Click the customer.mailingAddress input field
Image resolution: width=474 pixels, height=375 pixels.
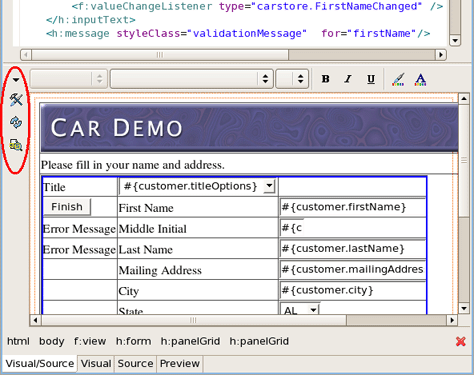(x=353, y=269)
